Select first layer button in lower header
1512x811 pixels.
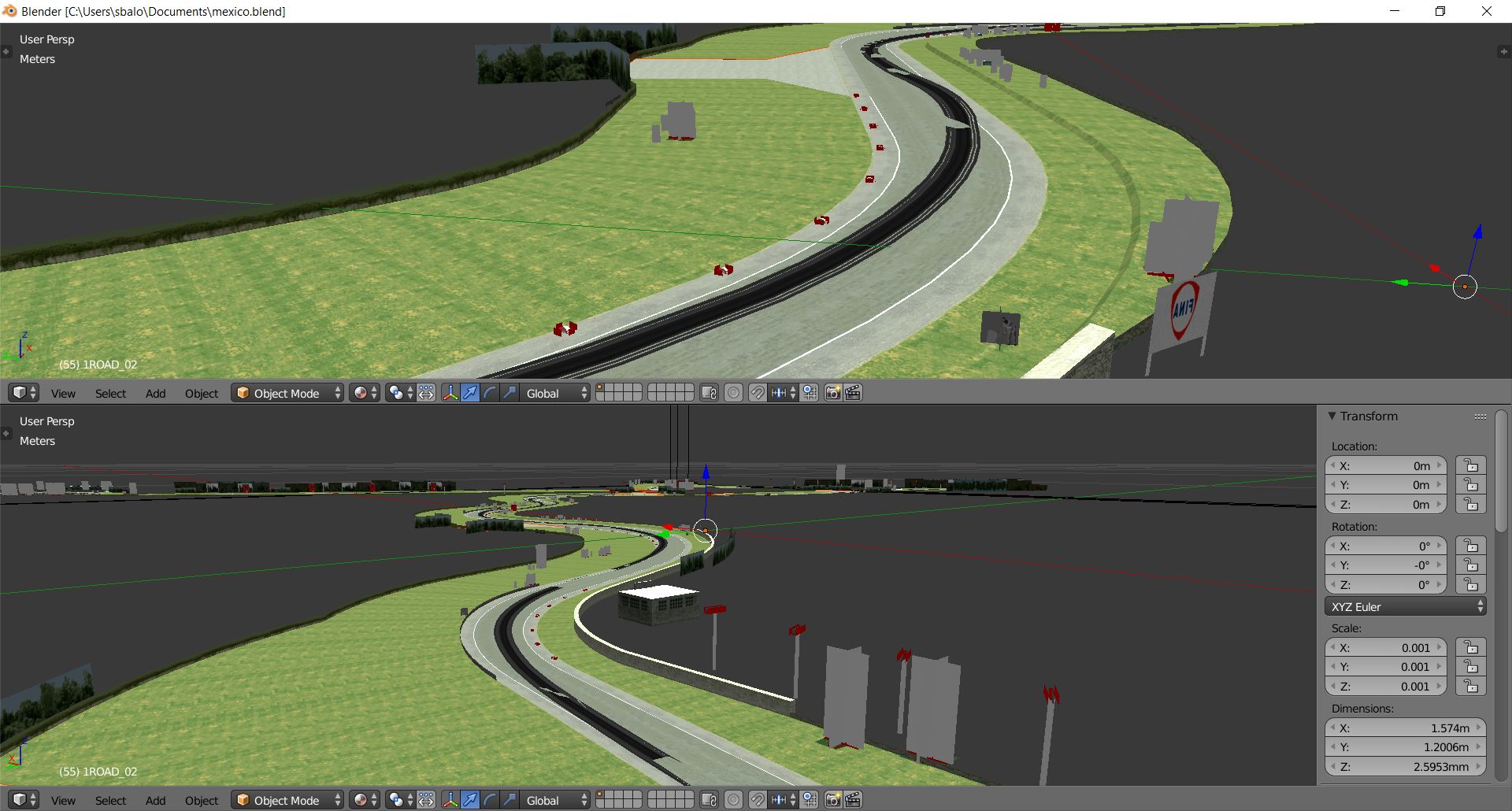(600, 795)
